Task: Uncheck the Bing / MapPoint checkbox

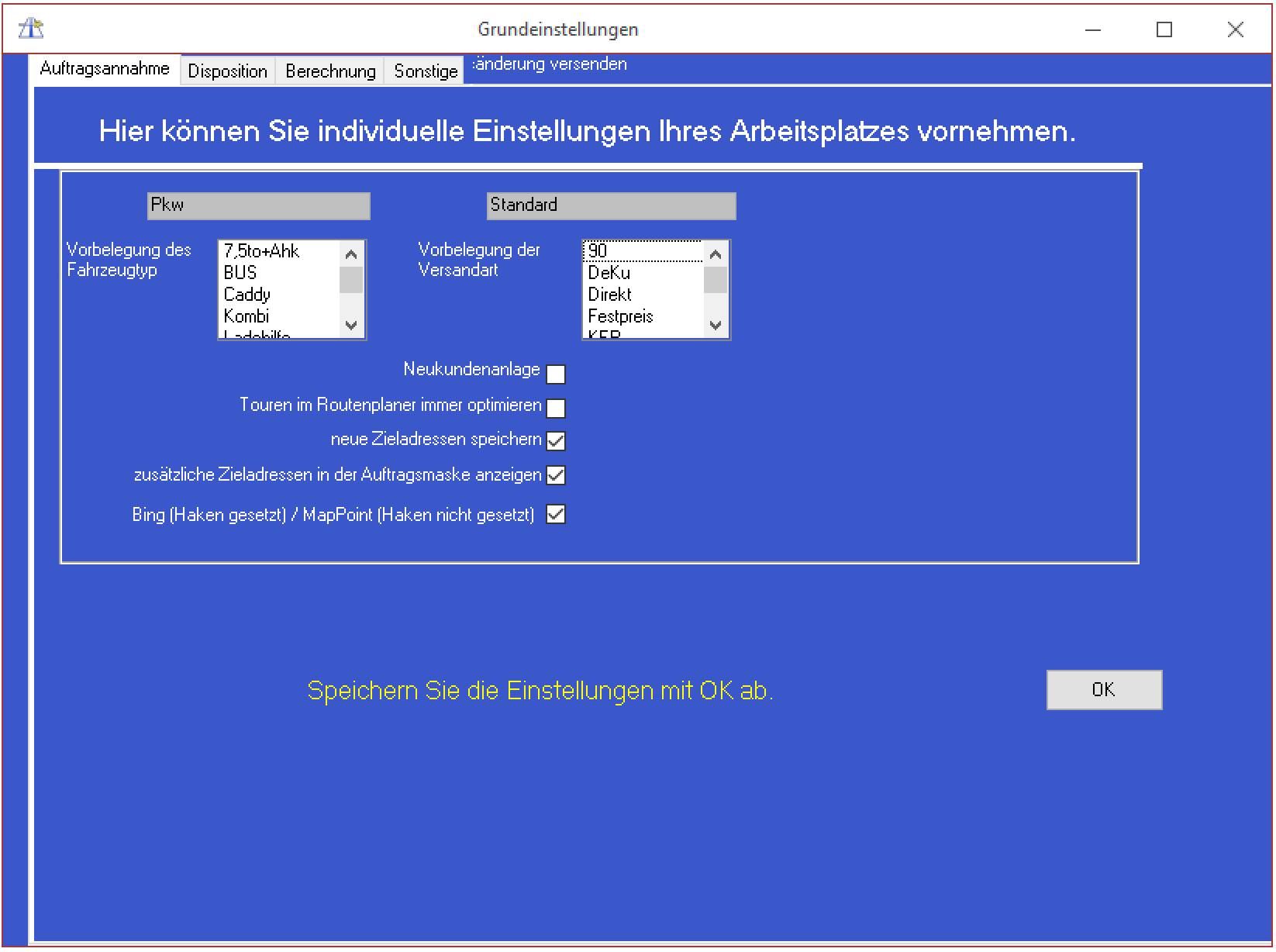Action: (556, 515)
